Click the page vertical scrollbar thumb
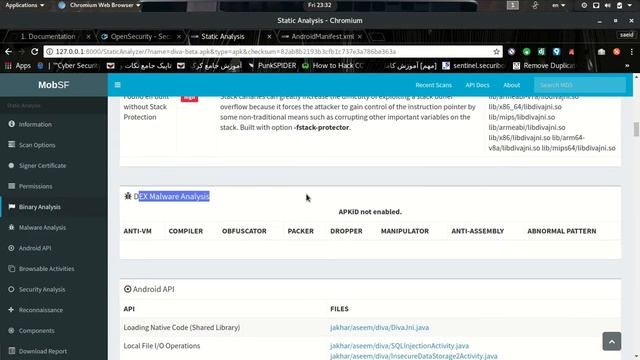The image size is (640, 360). pyautogui.click(x=636, y=129)
